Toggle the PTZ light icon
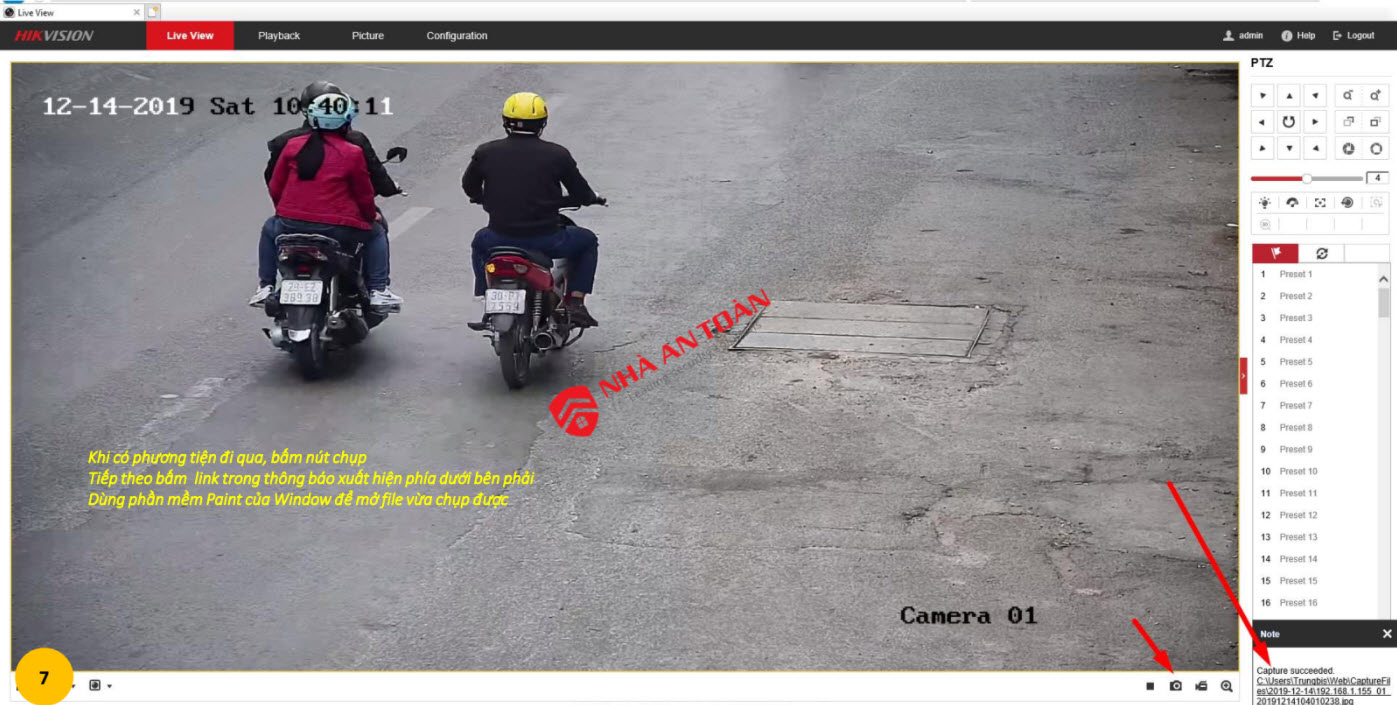 pos(1264,202)
